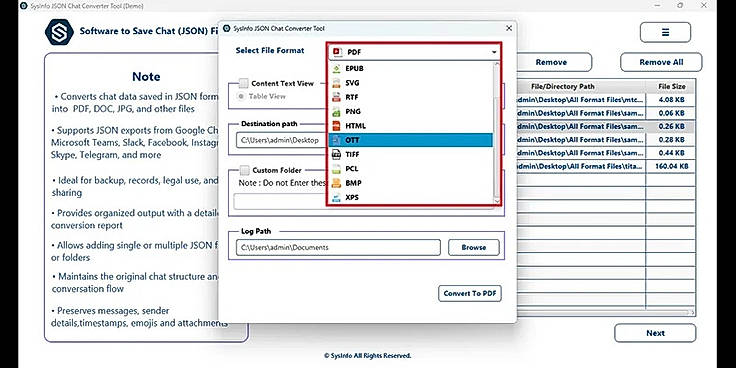Image resolution: width=736 pixels, height=368 pixels.
Task: Pick the BMP format icon
Action: [336, 183]
